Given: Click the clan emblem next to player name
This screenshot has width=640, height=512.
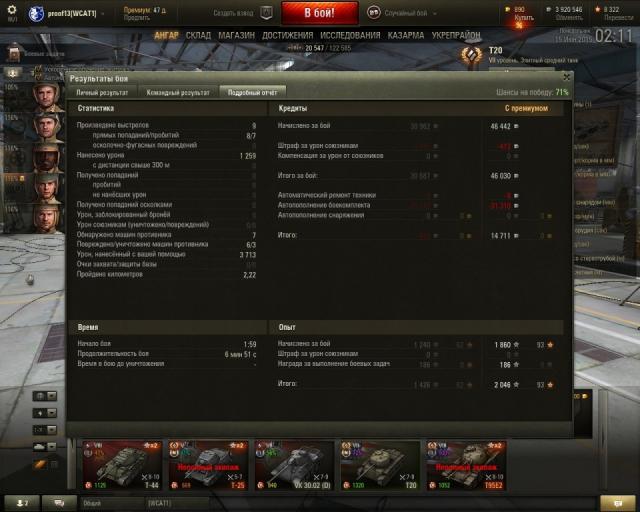Looking at the screenshot, I should pyautogui.click(x=36, y=13).
